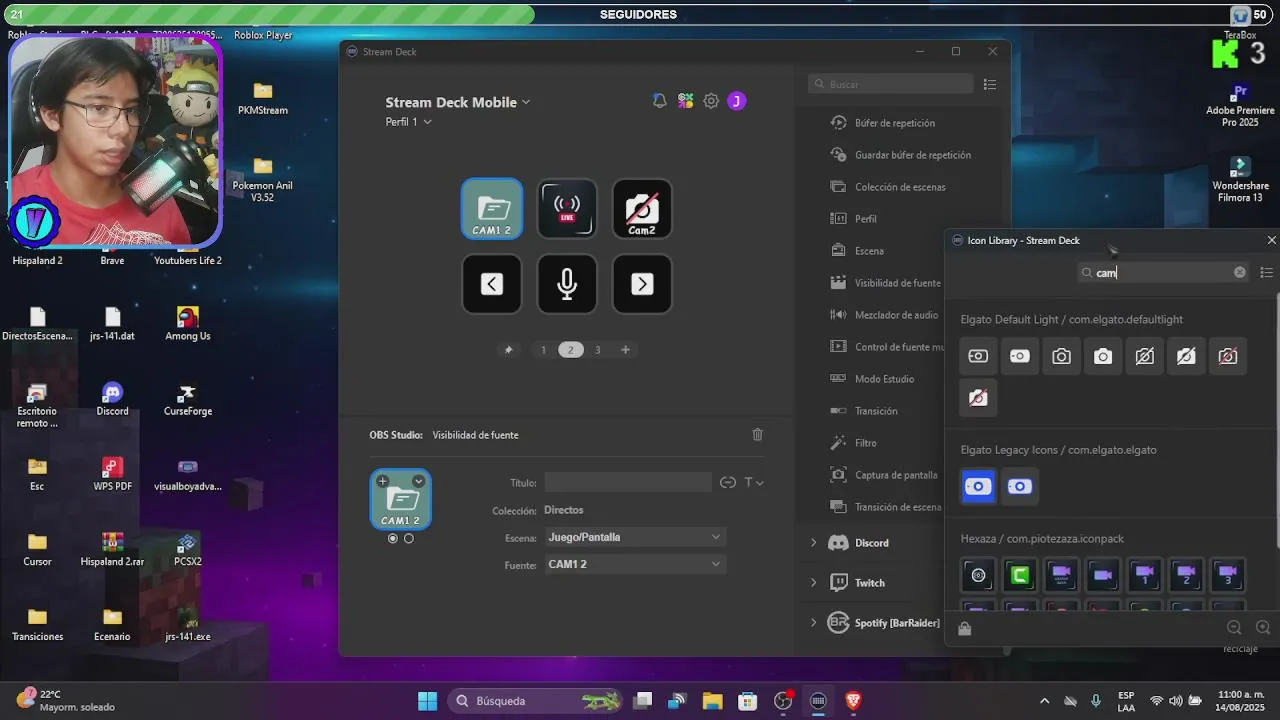Open the Fuente CAM1 2 dropdown
This screenshot has width=1280, height=720.
point(634,564)
